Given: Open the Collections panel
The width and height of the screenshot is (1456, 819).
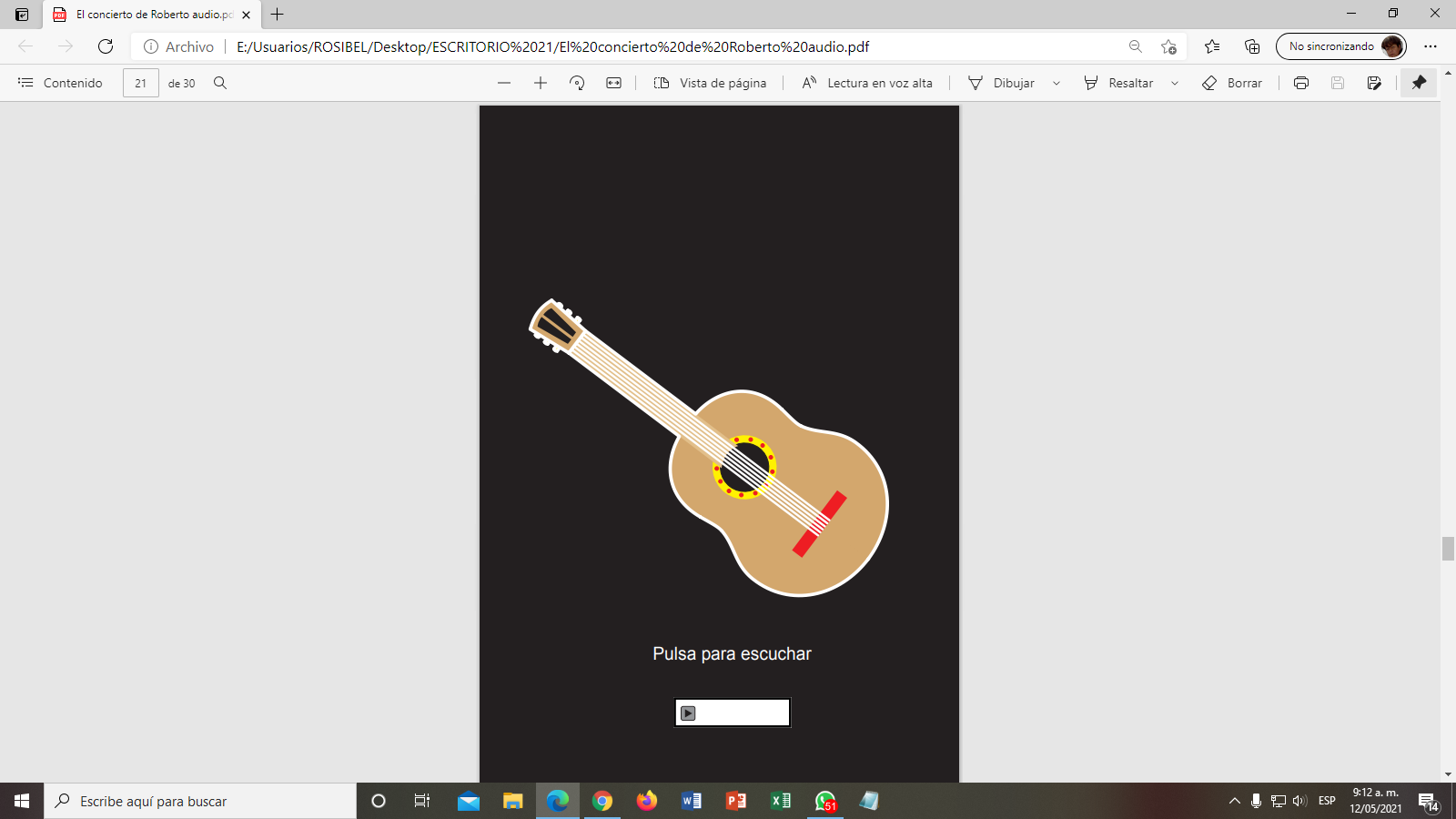Looking at the screenshot, I should coord(1252,46).
